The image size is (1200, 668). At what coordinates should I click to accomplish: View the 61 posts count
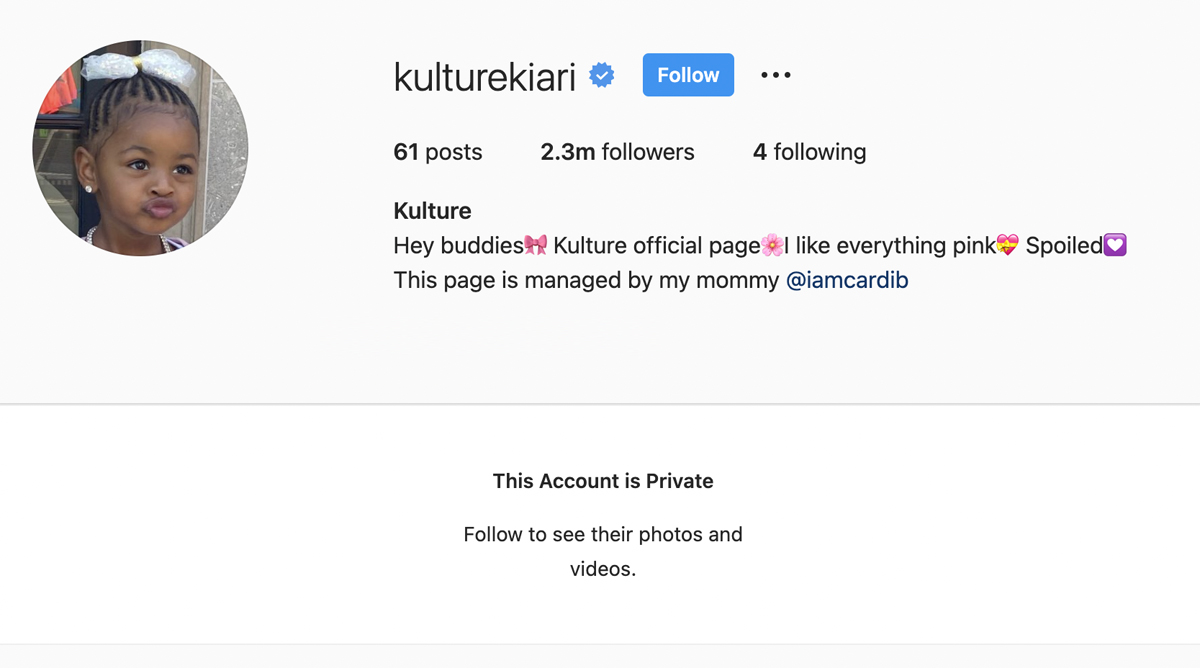438,152
